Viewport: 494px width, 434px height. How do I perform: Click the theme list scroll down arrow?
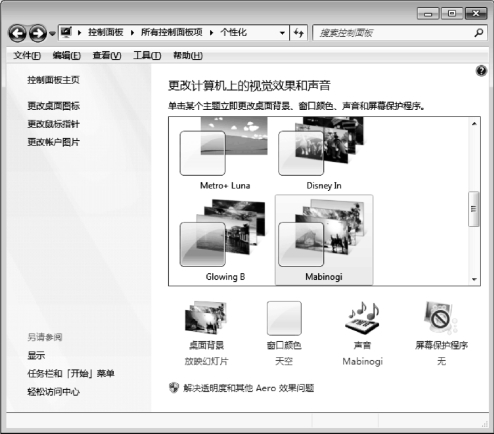tap(474, 279)
